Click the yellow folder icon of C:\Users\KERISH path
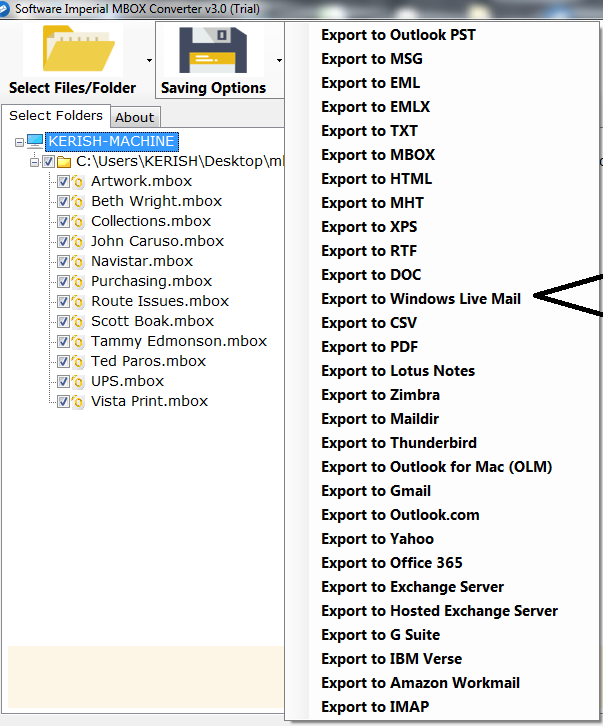Screen dimensions: 603x726 pyautogui.click(x=64, y=162)
